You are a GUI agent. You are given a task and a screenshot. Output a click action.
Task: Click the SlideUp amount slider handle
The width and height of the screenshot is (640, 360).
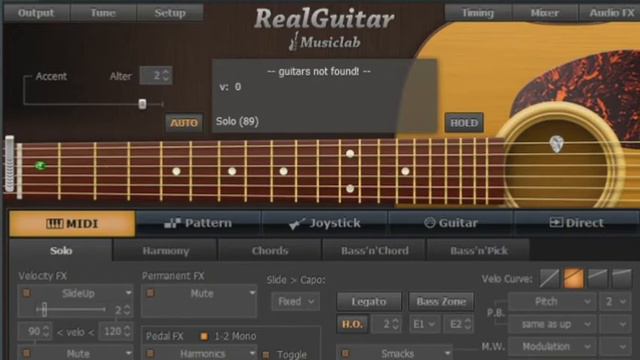[x=44, y=310]
